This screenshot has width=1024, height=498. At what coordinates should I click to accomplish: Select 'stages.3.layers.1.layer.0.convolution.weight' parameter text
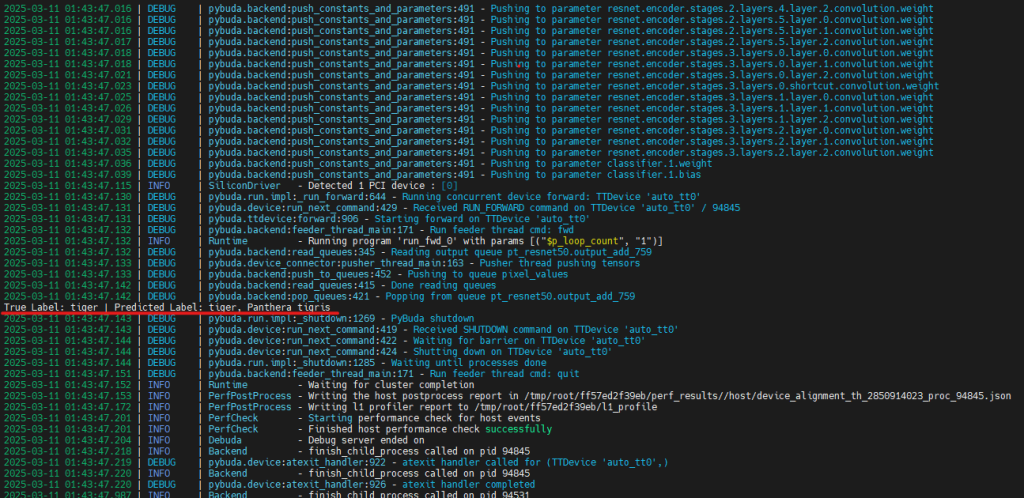click(x=810, y=97)
